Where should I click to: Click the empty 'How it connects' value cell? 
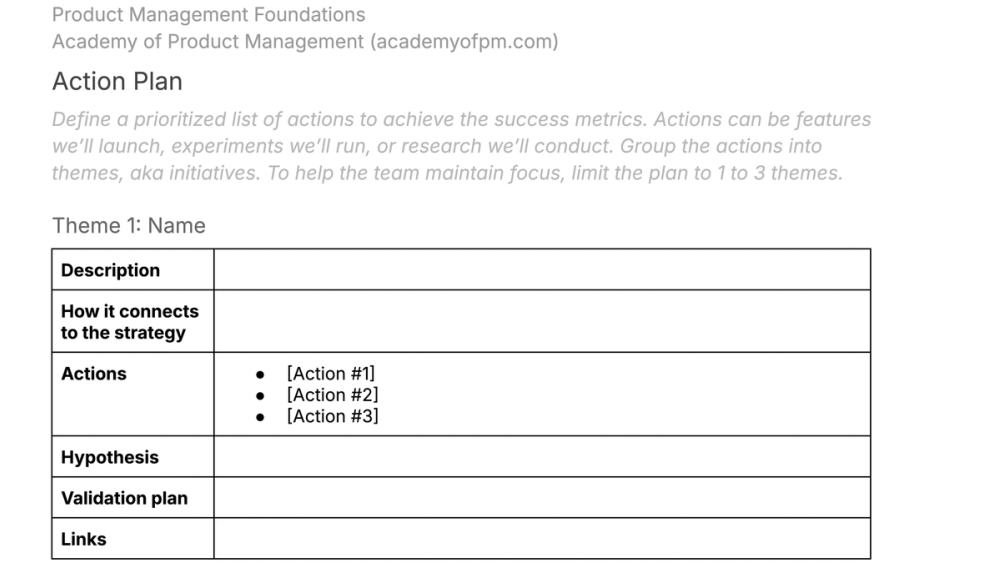pyautogui.click(x=541, y=321)
